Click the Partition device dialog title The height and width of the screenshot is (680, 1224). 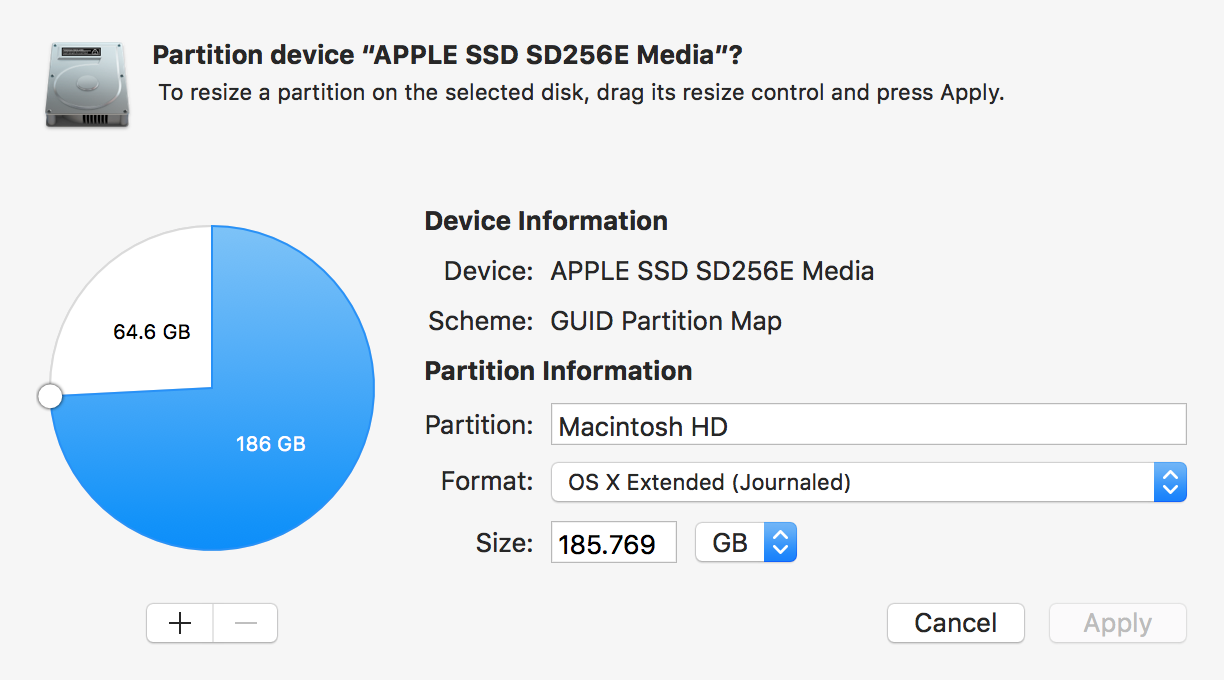coord(449,54)
